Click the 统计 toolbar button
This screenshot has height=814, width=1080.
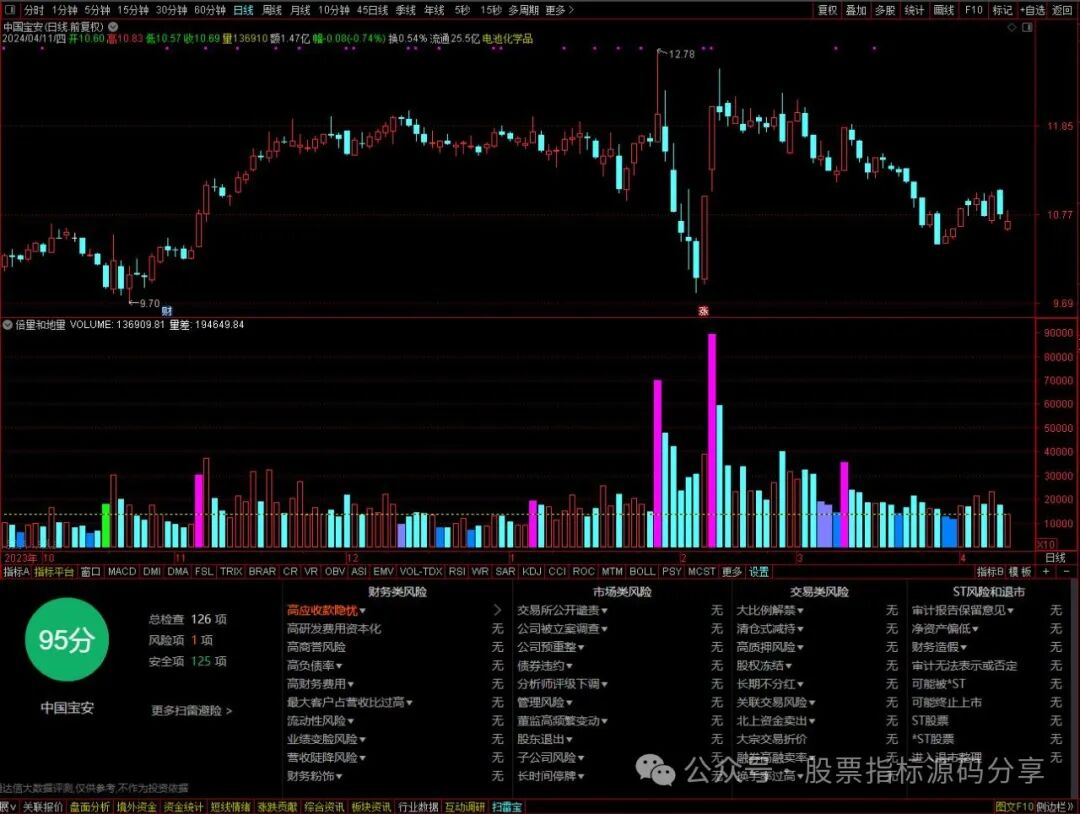(x=914, y=10)
